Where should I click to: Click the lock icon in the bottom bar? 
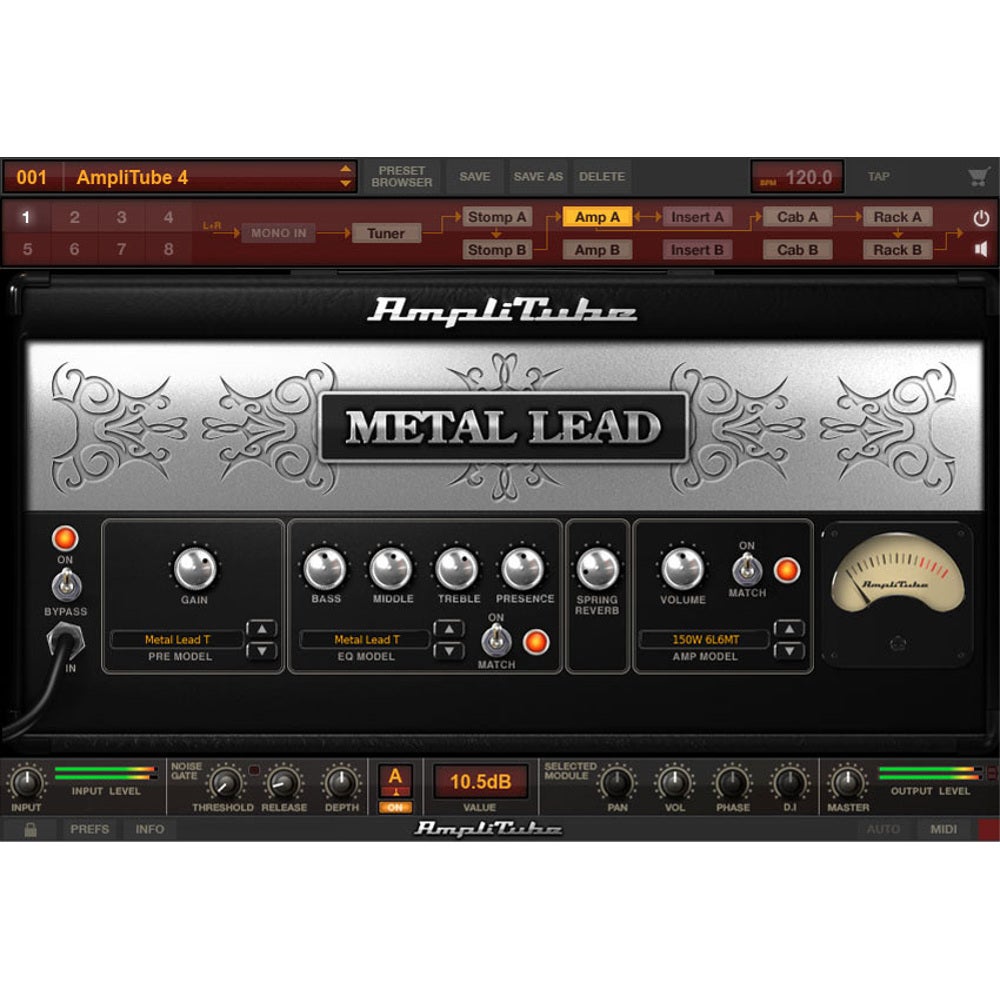pos(30,829)
